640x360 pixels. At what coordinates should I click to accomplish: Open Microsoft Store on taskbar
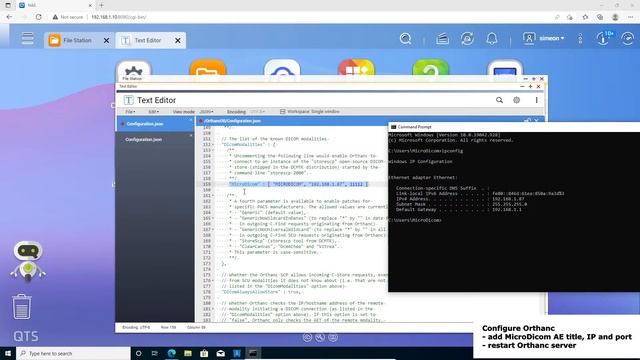point(204,353)
